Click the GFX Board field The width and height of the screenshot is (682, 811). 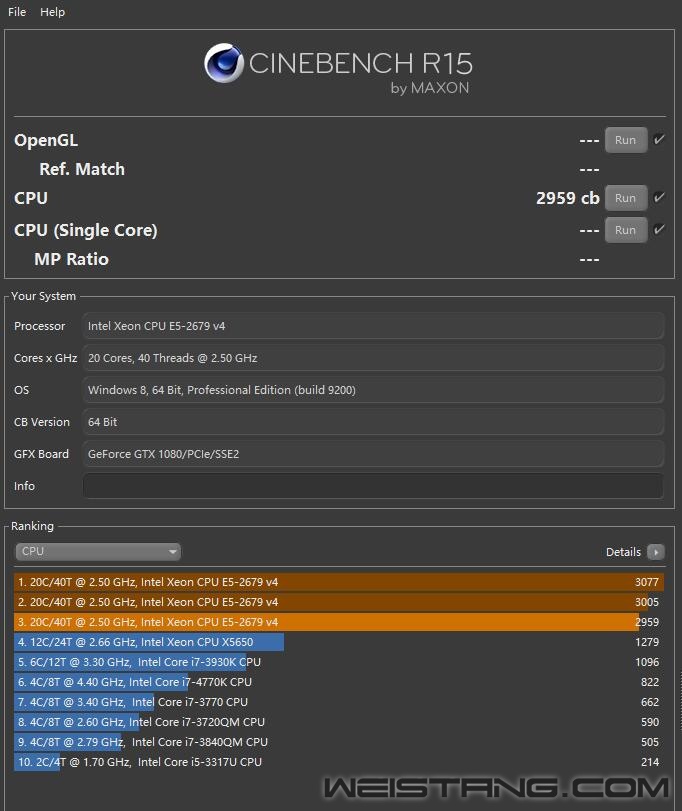coord(373,454)
